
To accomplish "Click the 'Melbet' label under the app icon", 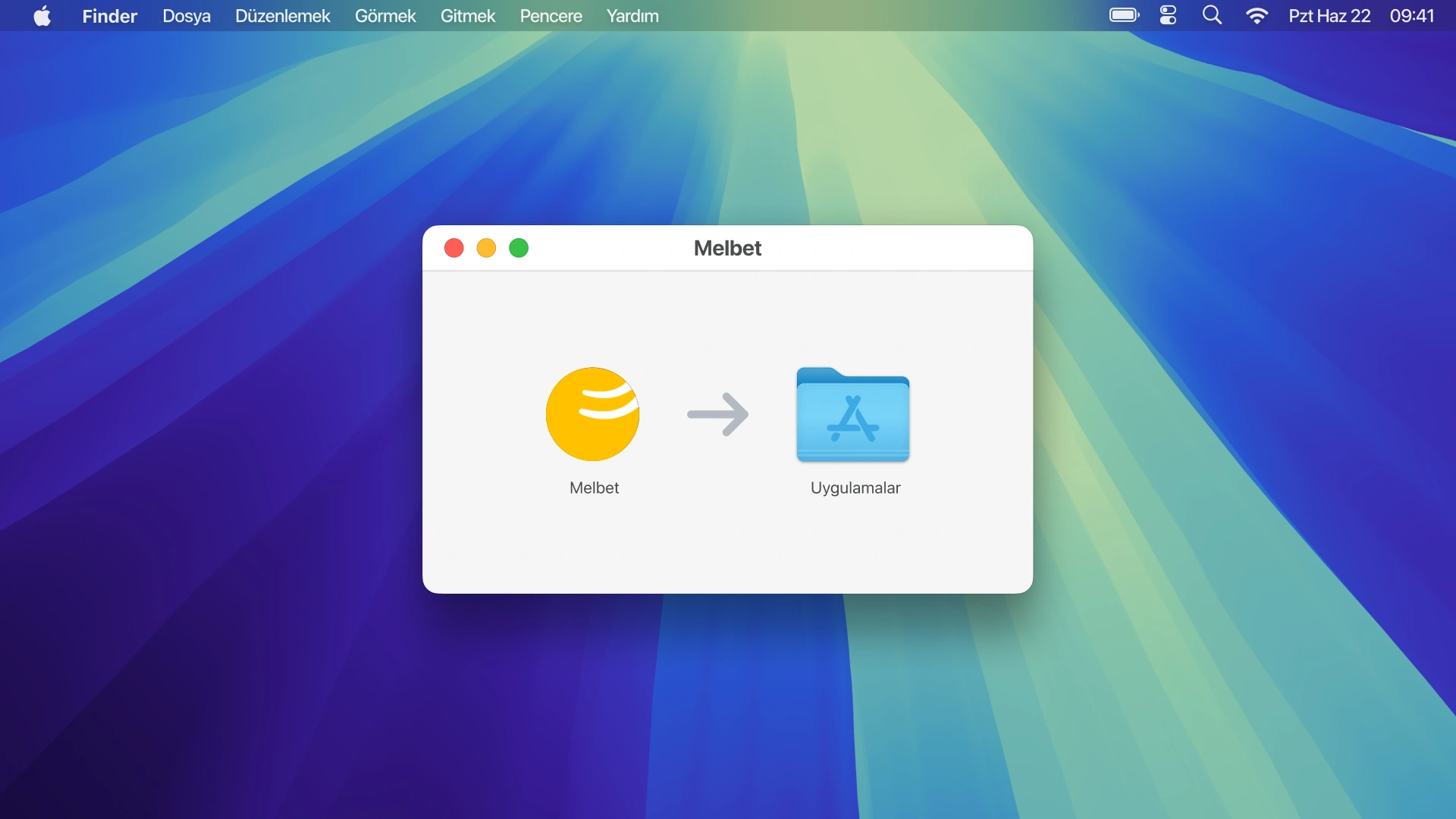I will (594, 488).
